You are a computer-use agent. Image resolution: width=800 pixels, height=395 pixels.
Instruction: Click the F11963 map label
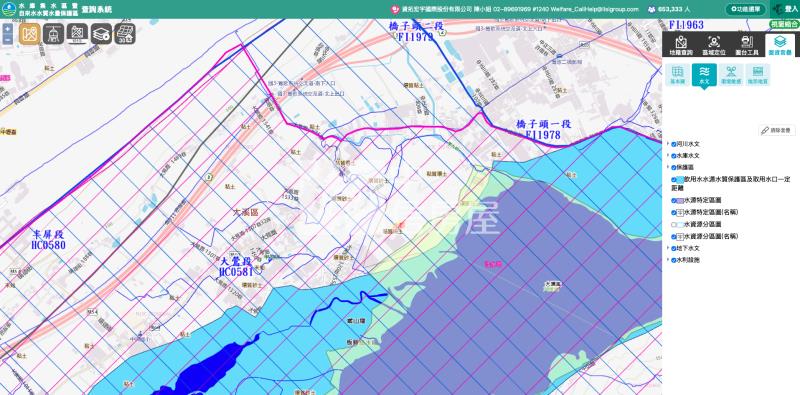pyautogui.click(x=686, y=24)
